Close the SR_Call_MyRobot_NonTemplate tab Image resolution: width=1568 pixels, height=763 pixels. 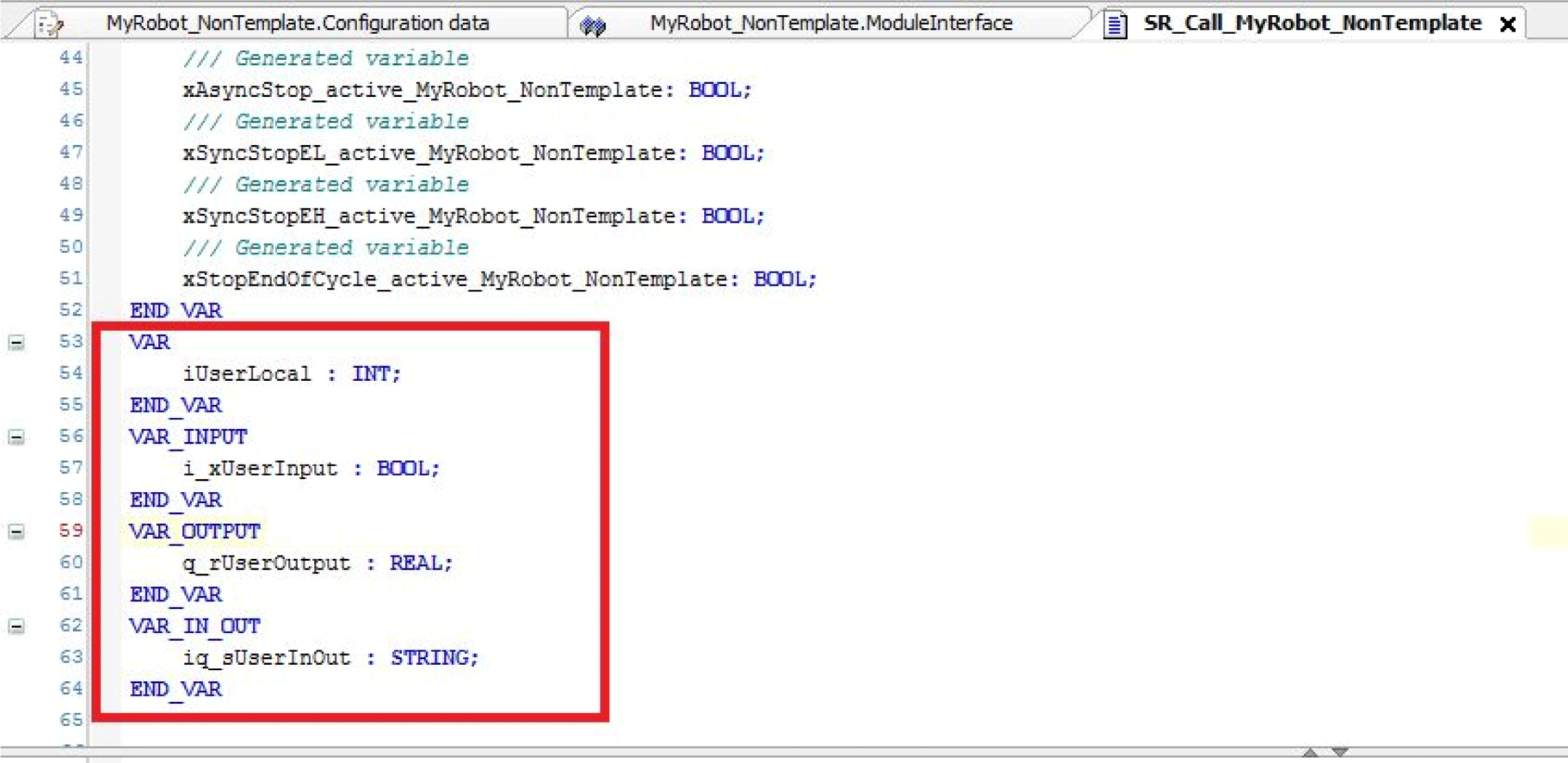tap(1507, 25)
